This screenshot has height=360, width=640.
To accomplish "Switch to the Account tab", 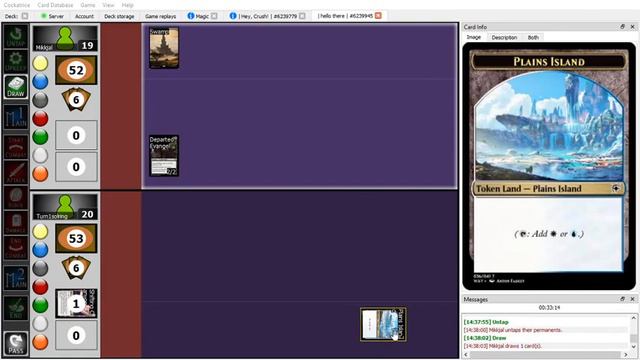I will tap(84, 16).
